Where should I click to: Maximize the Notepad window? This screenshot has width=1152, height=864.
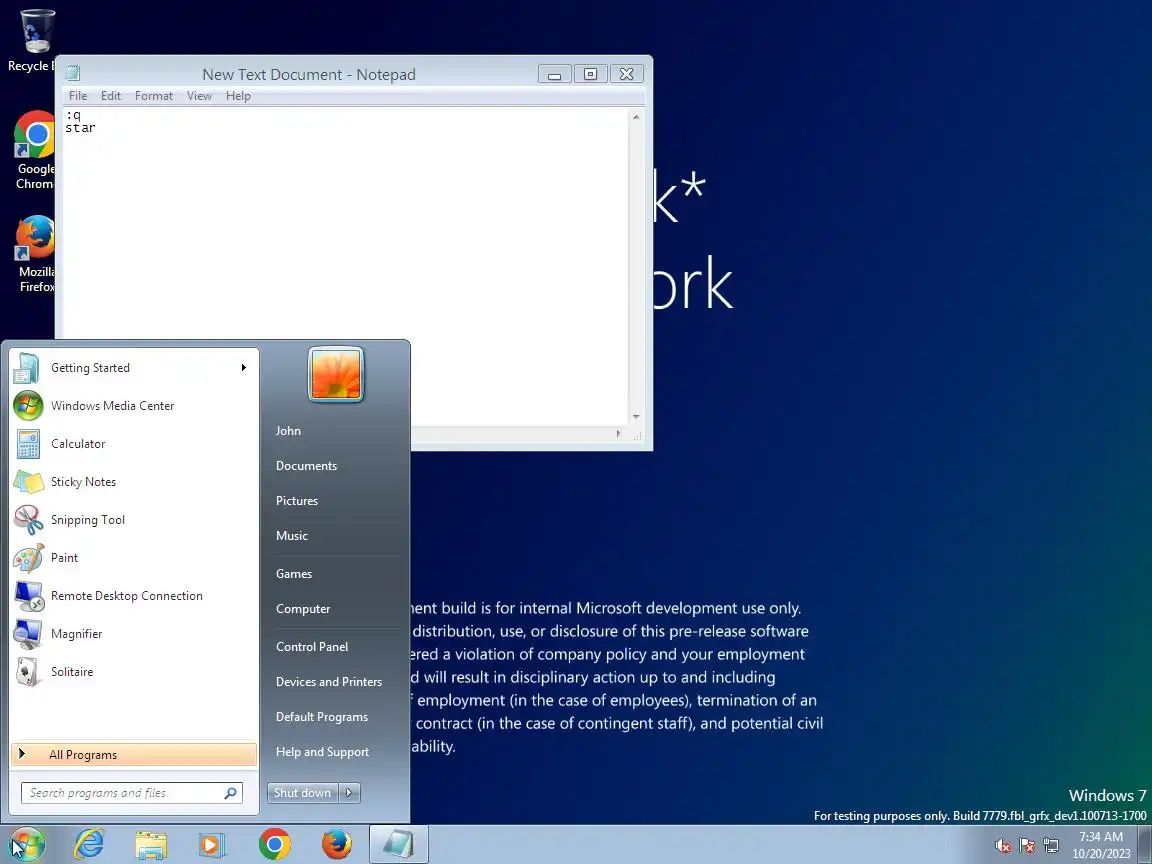pyautogui.click(x=590, y=74)
